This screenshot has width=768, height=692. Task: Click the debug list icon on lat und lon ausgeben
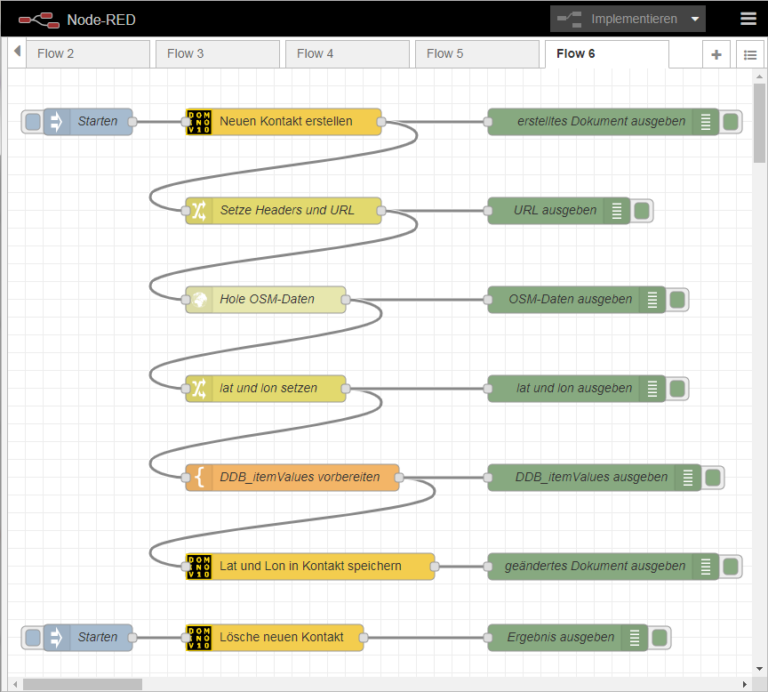[652, 389]
